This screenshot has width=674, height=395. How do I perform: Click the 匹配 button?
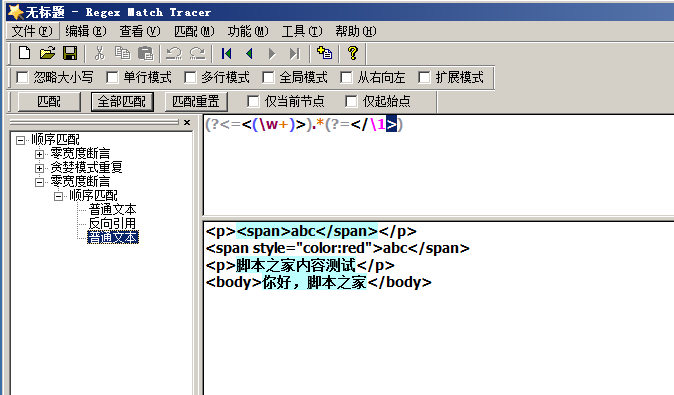pyautogui.click(x=49, y=101)
